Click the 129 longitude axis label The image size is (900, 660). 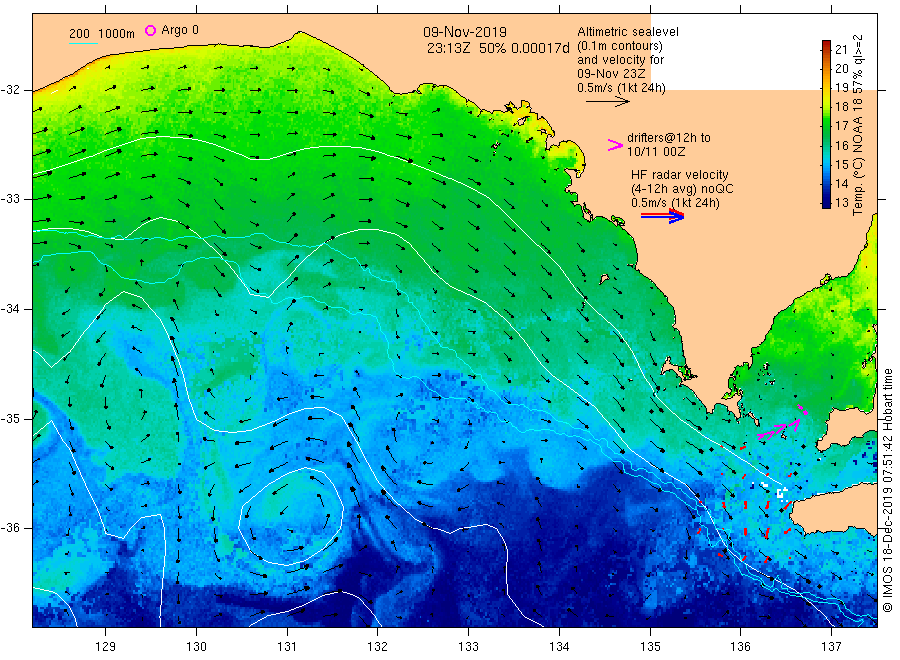(106, 647)
